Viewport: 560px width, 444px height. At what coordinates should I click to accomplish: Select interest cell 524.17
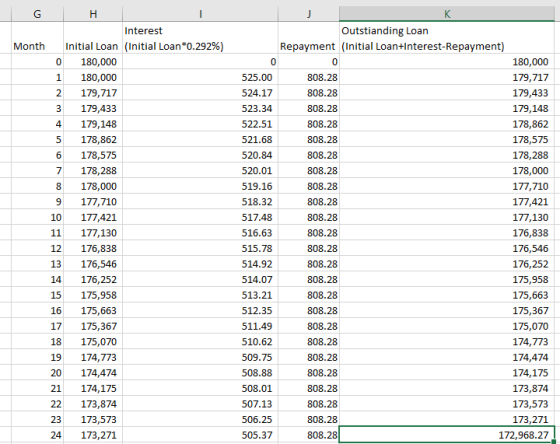pyautogui.click(x=200, y=93)
